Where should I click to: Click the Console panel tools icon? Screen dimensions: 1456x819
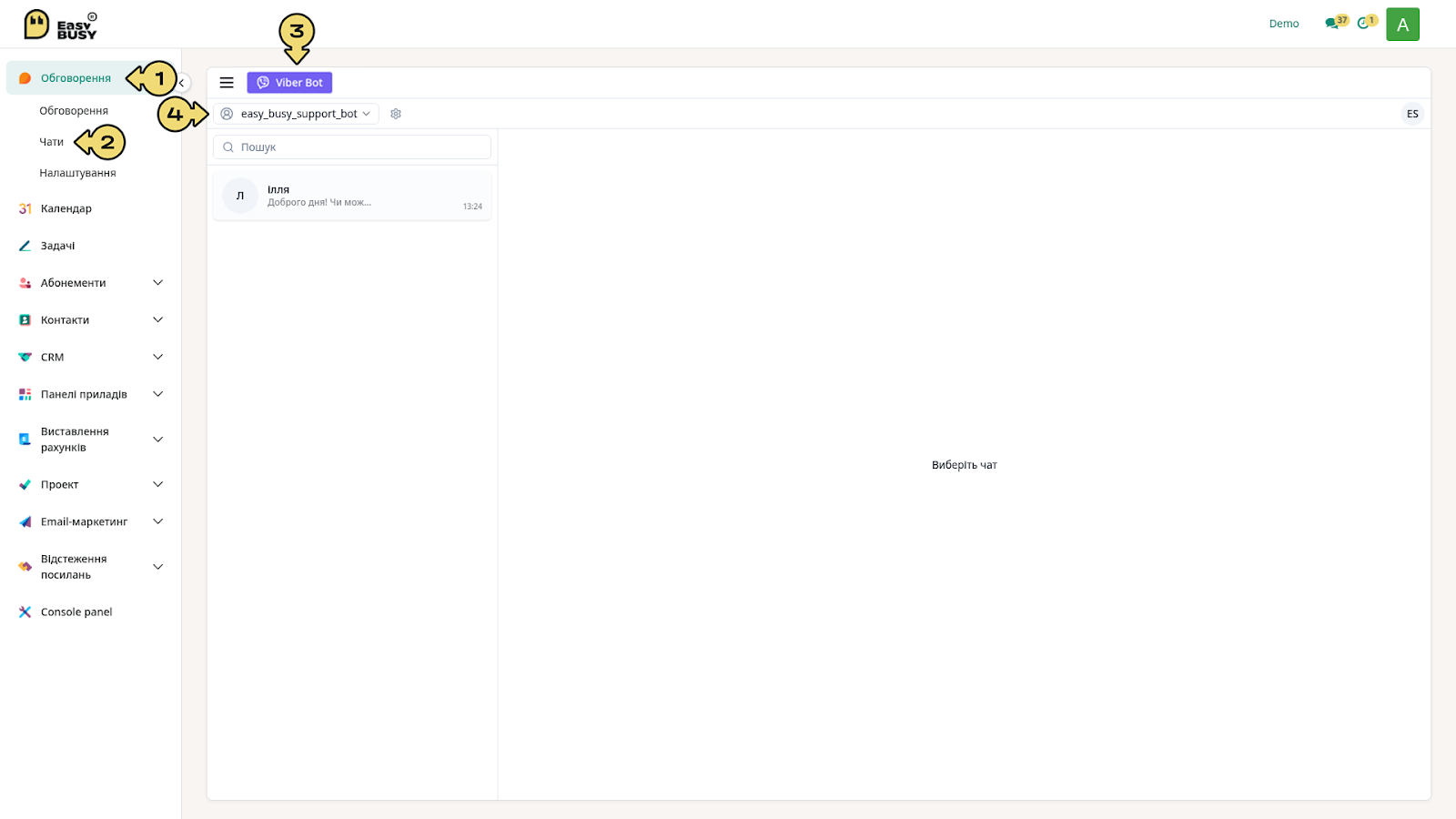(x=25, y=612)
